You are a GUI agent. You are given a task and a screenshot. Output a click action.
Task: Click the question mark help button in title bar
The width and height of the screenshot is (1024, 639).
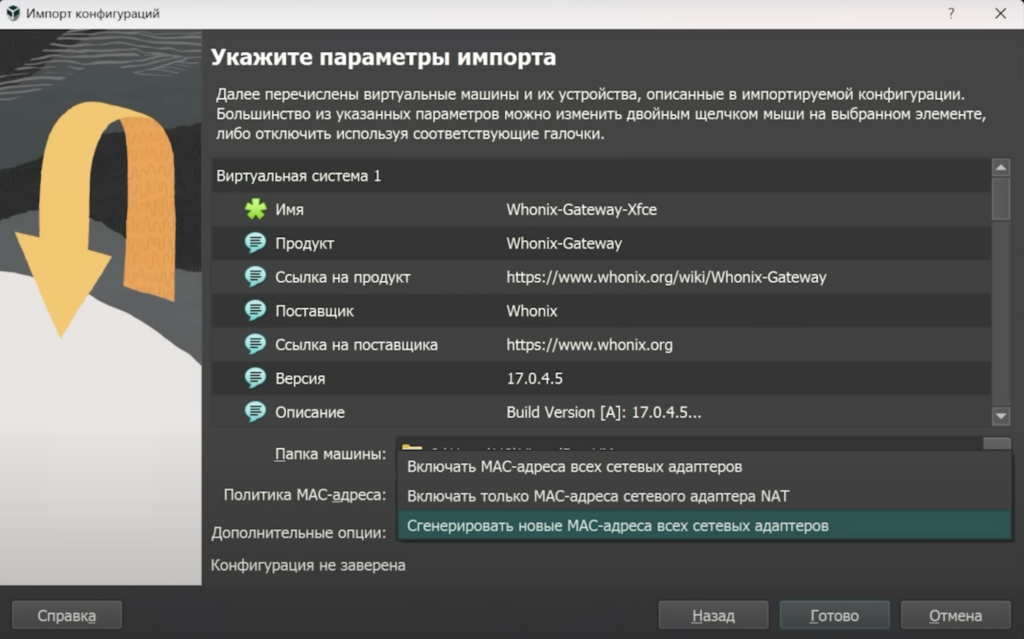coord(951,14)
